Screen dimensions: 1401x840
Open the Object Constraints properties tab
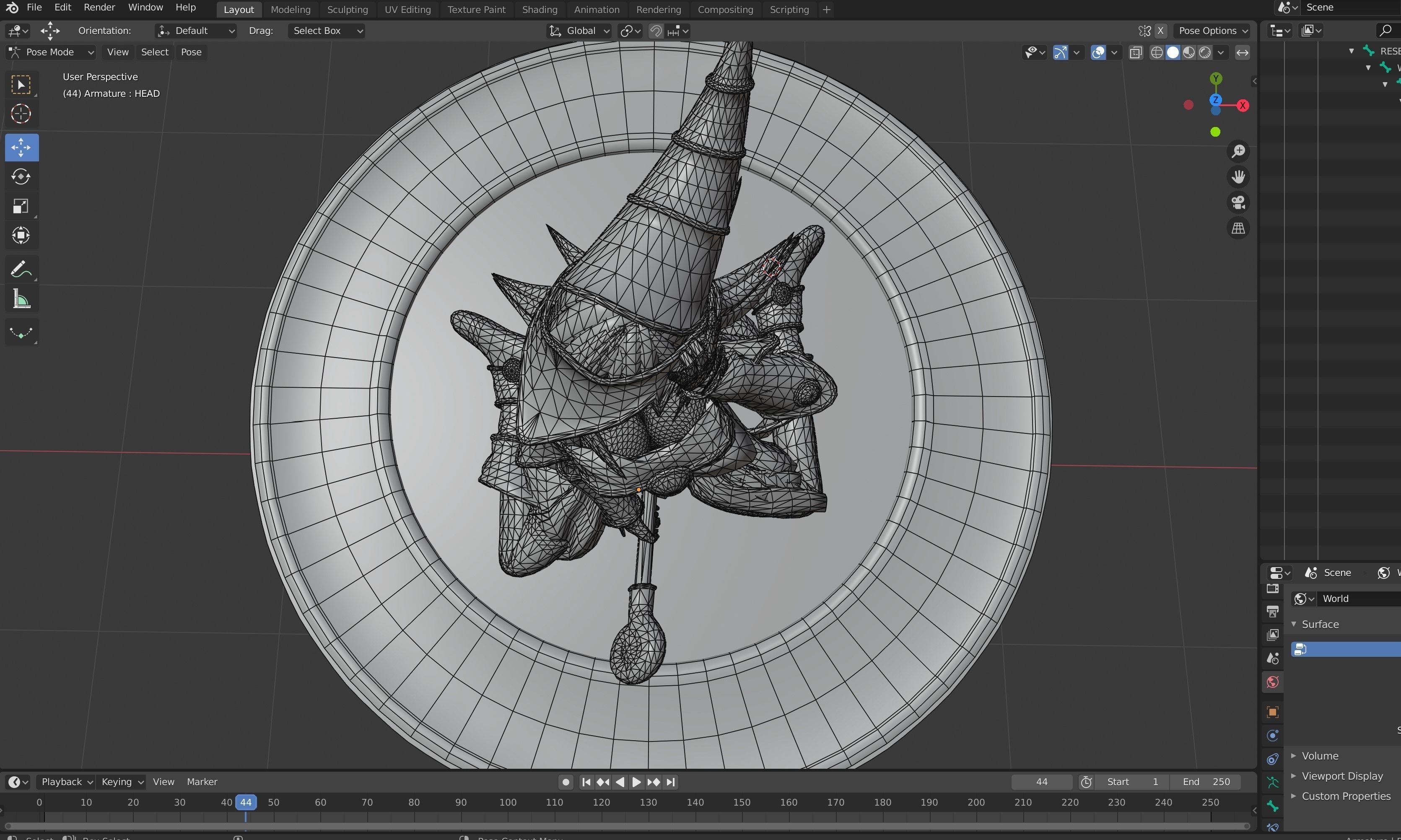pos(1272,759)
